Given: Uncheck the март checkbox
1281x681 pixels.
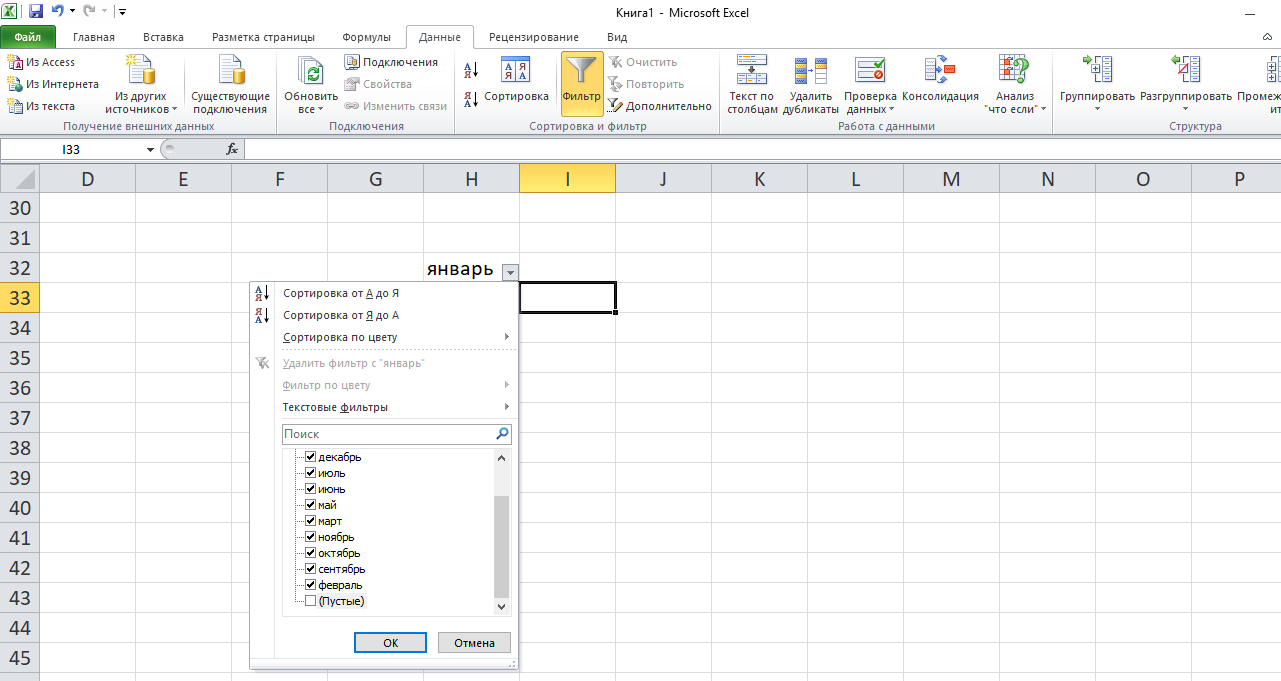Looking at the screenshot, I should click(311, 521).
